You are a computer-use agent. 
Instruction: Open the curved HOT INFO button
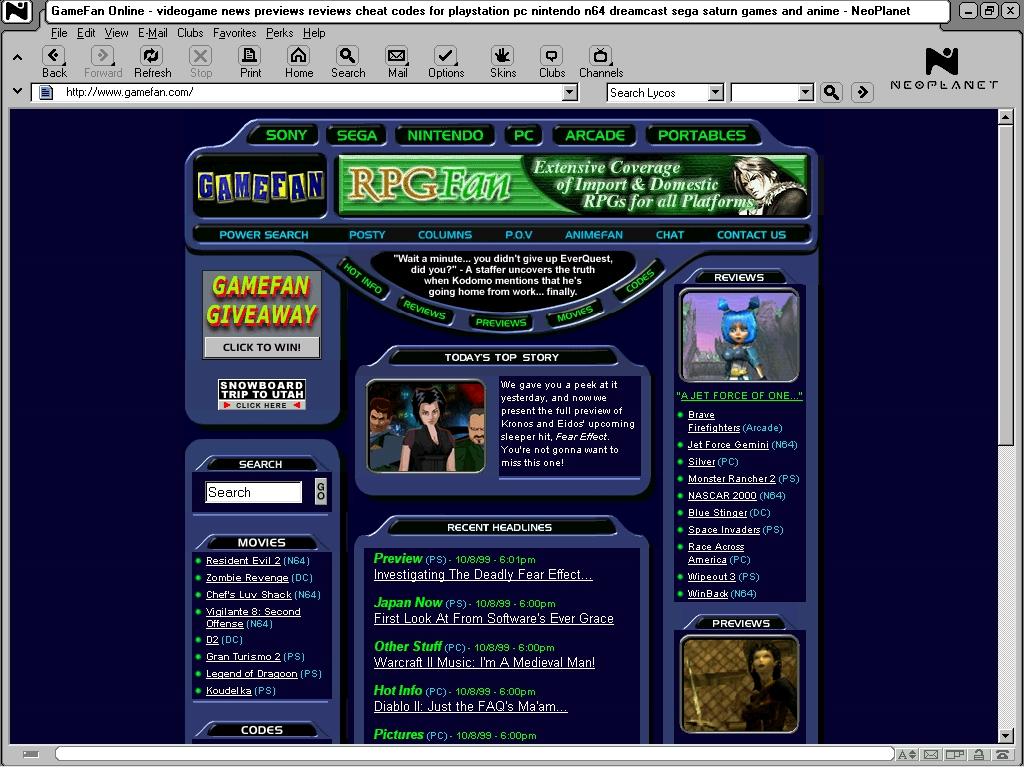(x=363, y=279)
